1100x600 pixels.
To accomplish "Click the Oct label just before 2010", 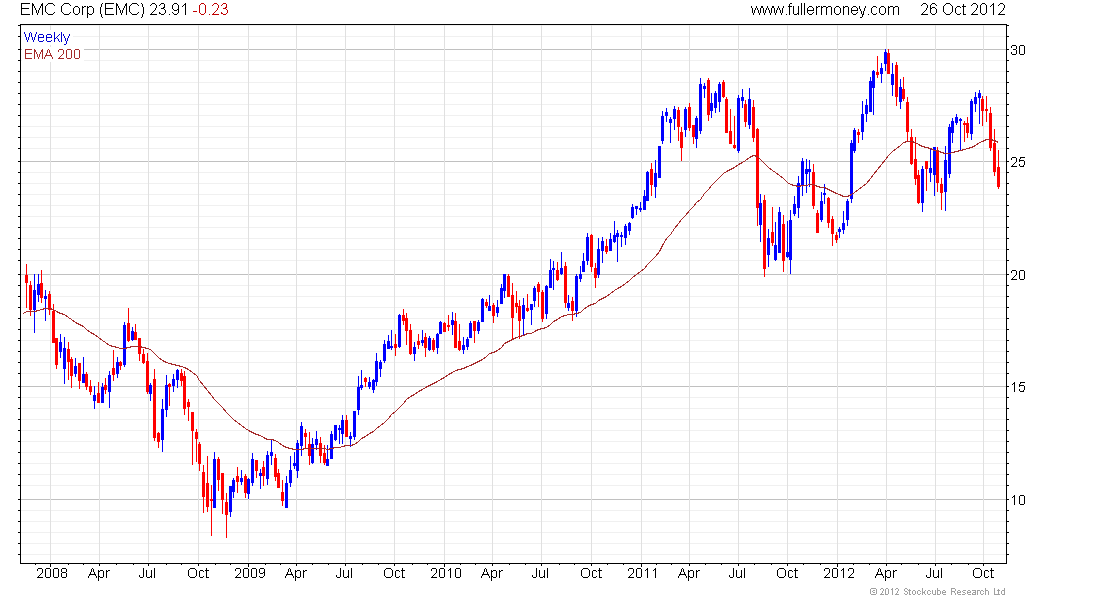I will point(394,573).
